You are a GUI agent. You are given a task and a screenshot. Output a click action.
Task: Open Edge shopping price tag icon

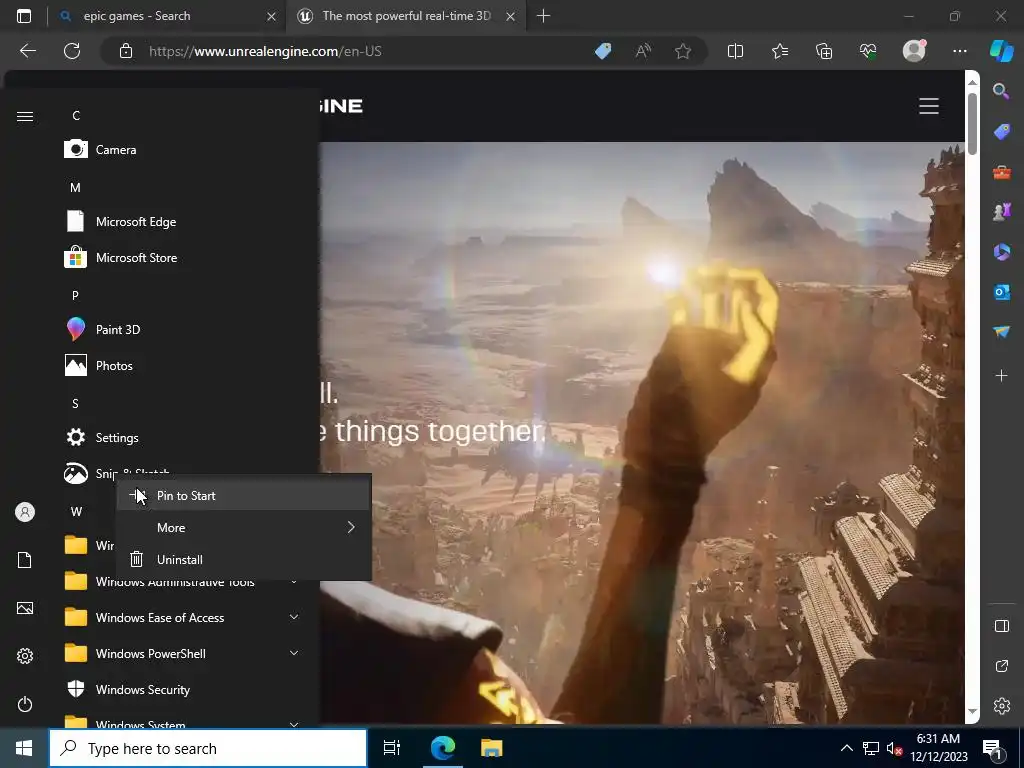point(603,51)
